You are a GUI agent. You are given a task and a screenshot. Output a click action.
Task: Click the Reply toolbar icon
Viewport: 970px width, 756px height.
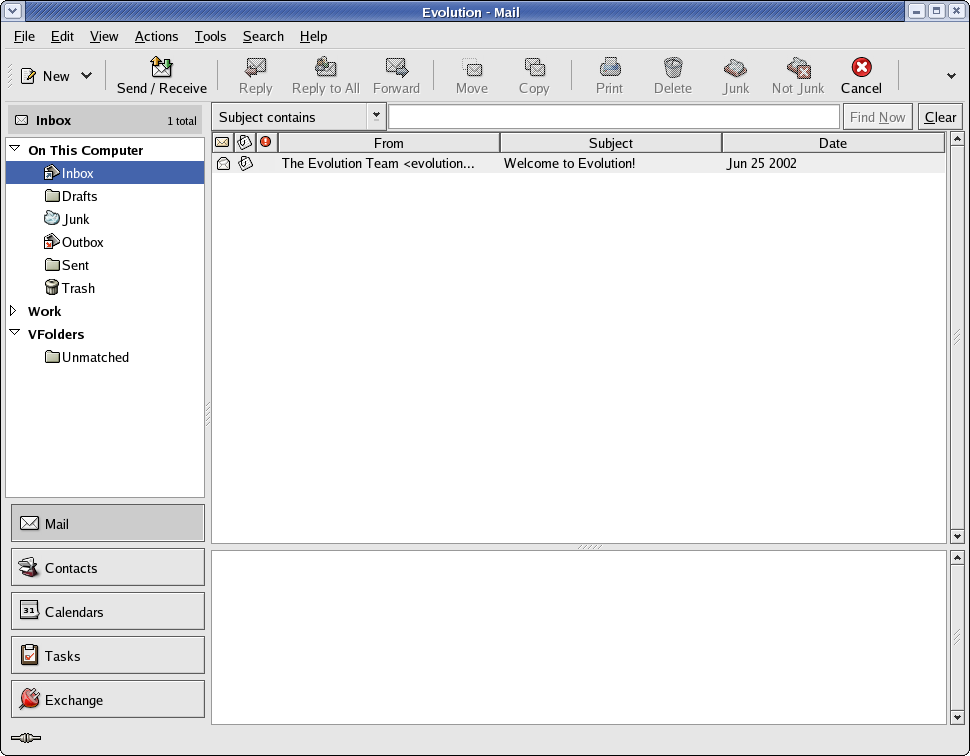coord(255,68)
